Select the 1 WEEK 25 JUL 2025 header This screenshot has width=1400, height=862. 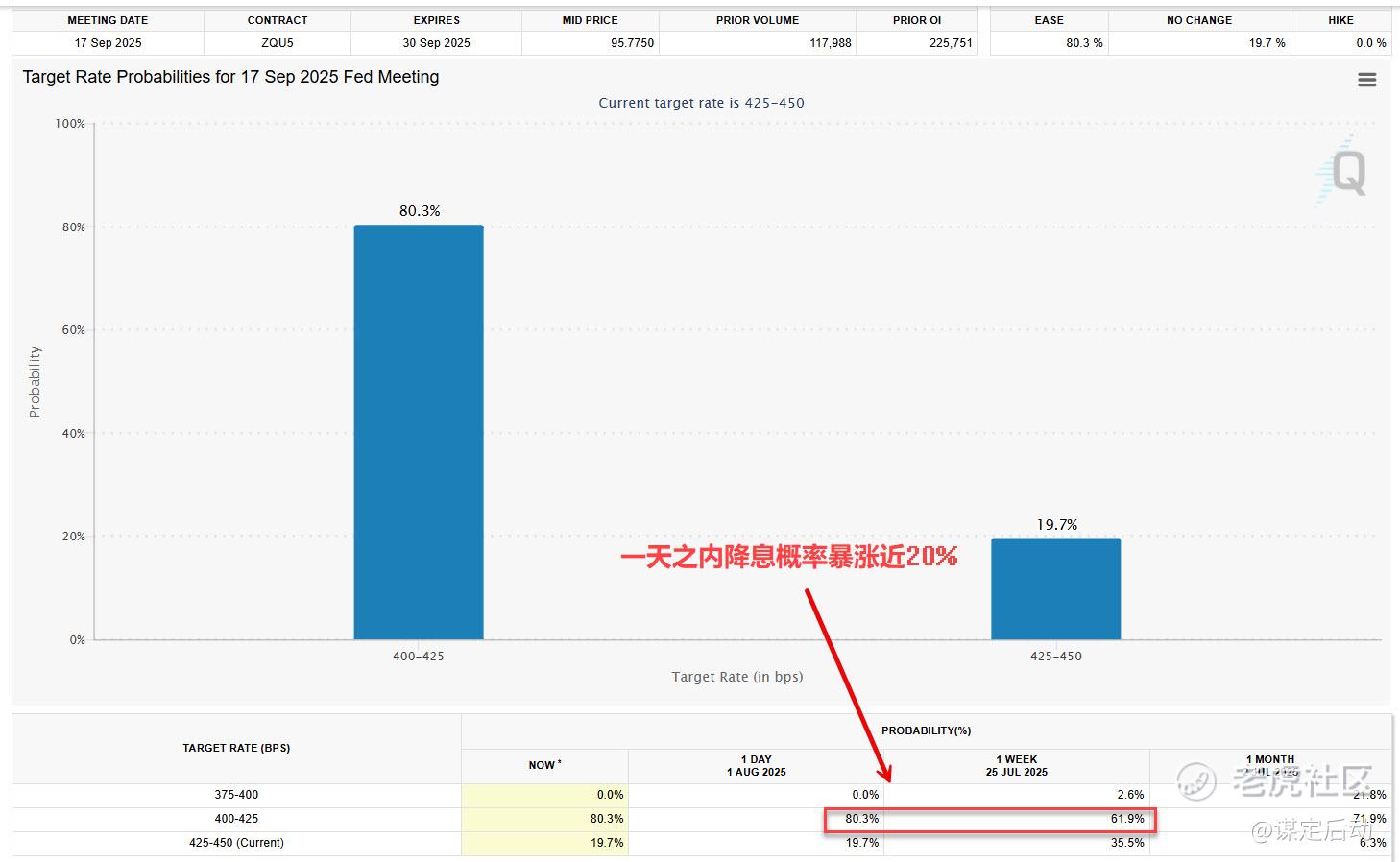[x=1016, y=765]
